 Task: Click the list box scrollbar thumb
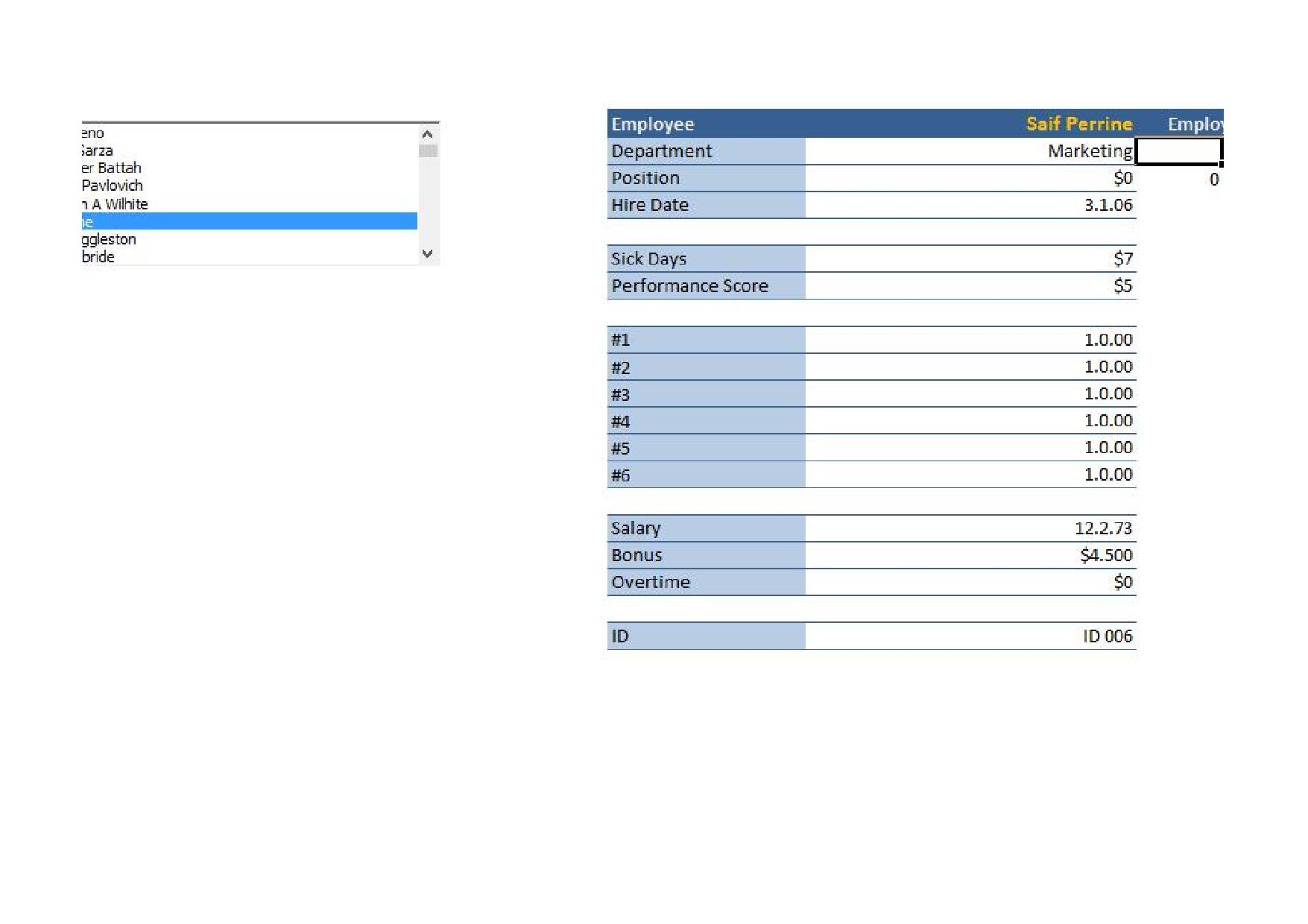click(x=428, y=151)
